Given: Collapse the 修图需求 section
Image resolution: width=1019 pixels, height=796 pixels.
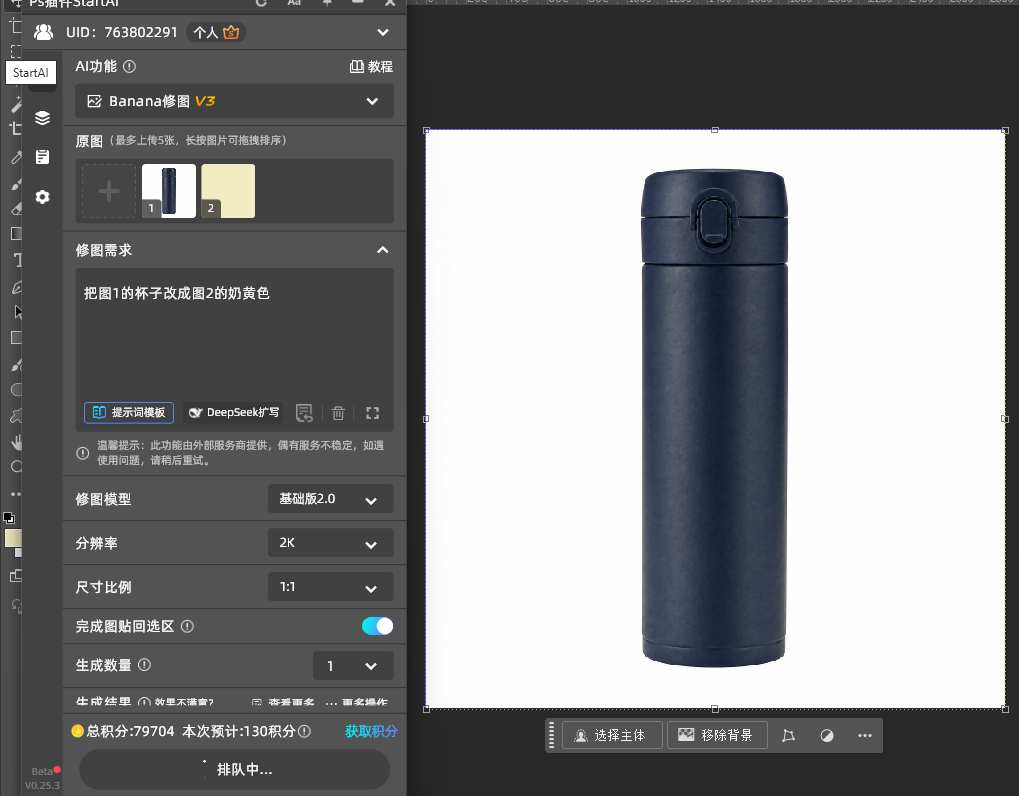Looking at the screenshot, I should pyautogui.click(x=383, y=250).
